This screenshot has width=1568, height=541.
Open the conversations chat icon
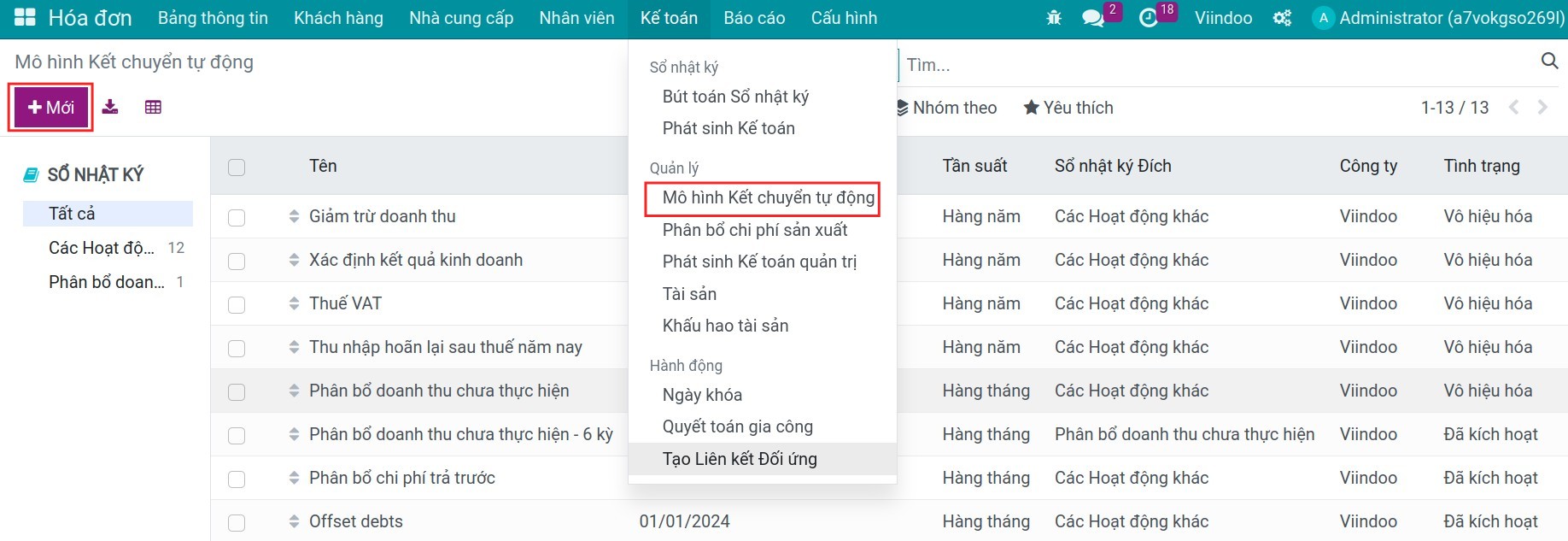(x=1093, y=18)
